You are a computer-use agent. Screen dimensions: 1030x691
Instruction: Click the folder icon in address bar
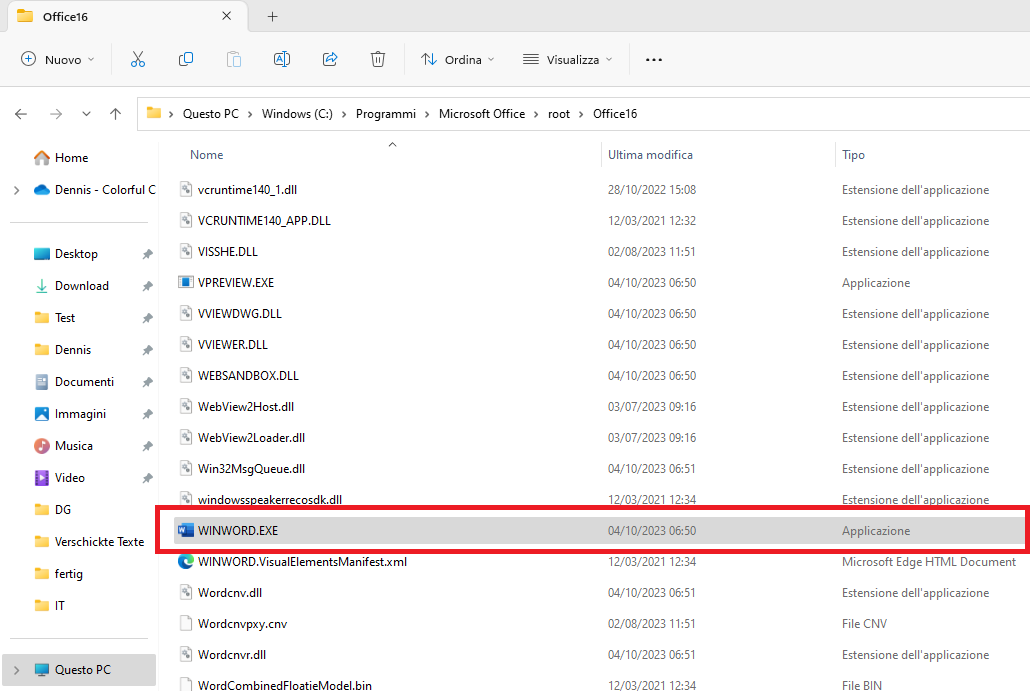(154, 113)
